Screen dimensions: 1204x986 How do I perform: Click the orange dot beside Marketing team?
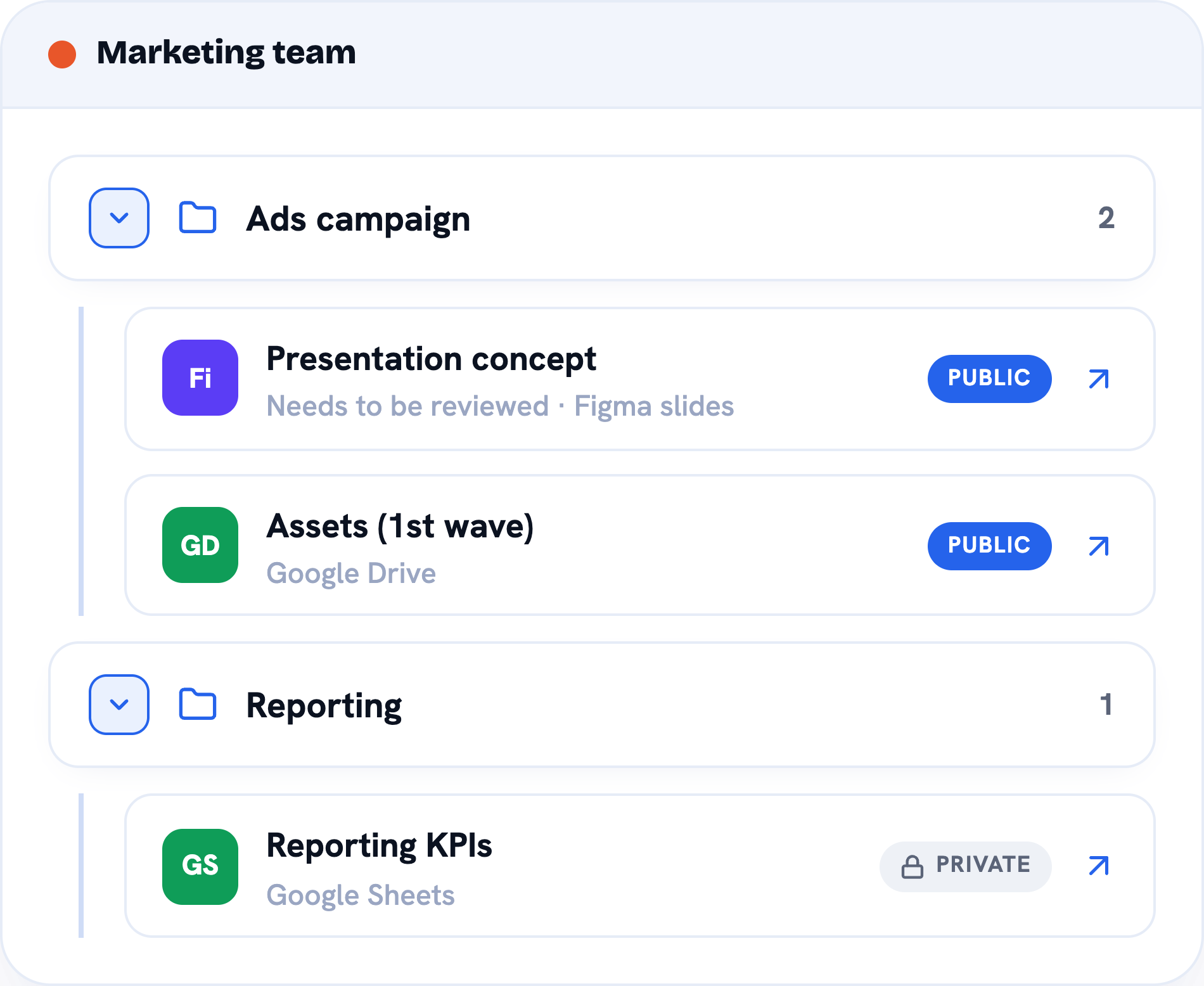(x=62, y=54)
